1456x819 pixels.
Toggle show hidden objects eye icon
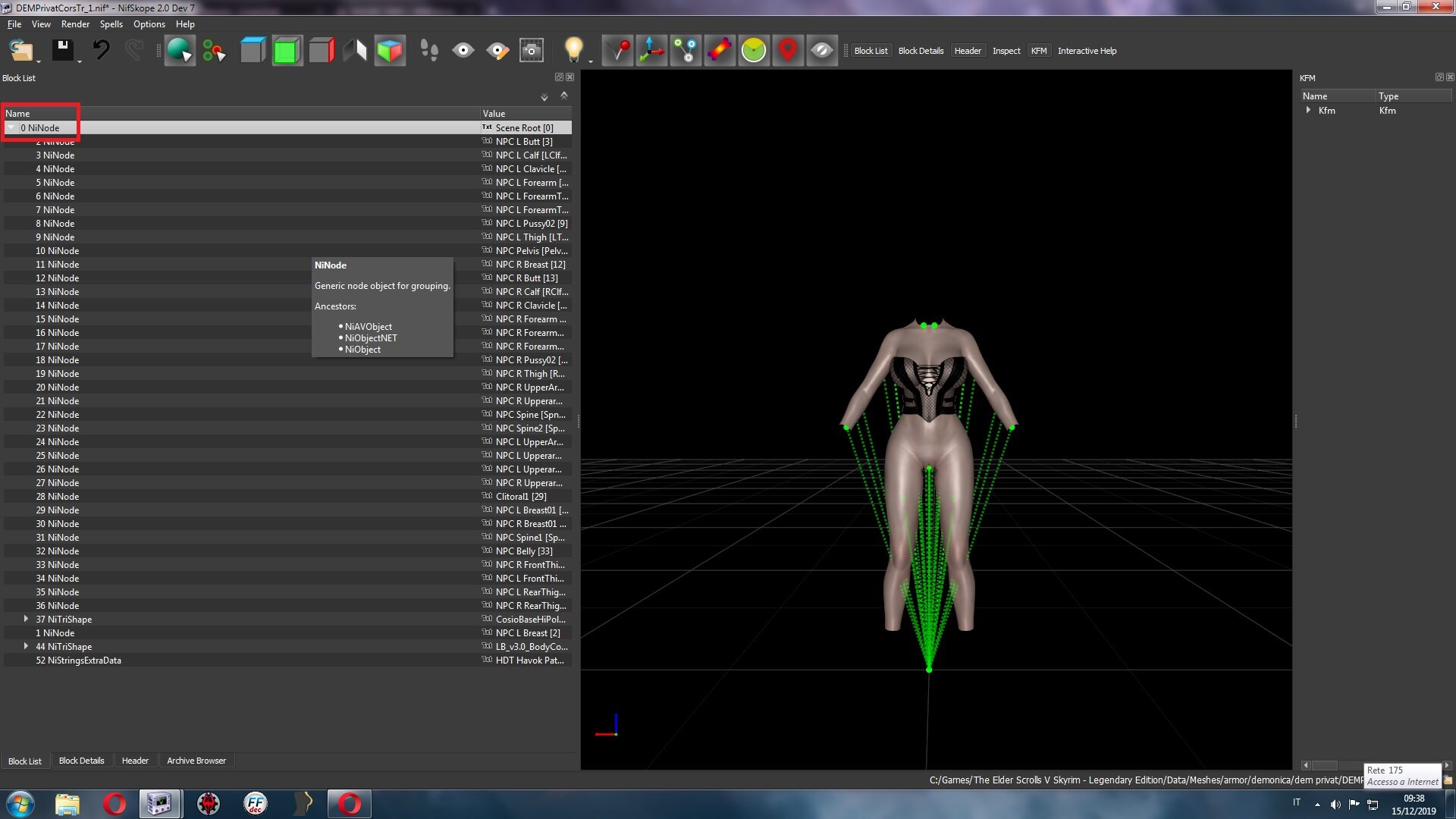coord(822,51)
